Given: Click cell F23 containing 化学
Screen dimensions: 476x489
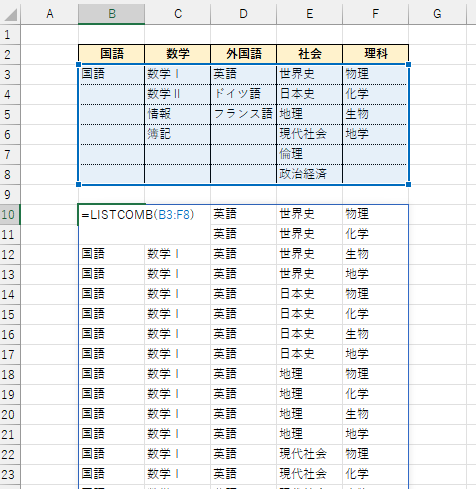Looking at the screenshot, I should click(x=376, y=474).
